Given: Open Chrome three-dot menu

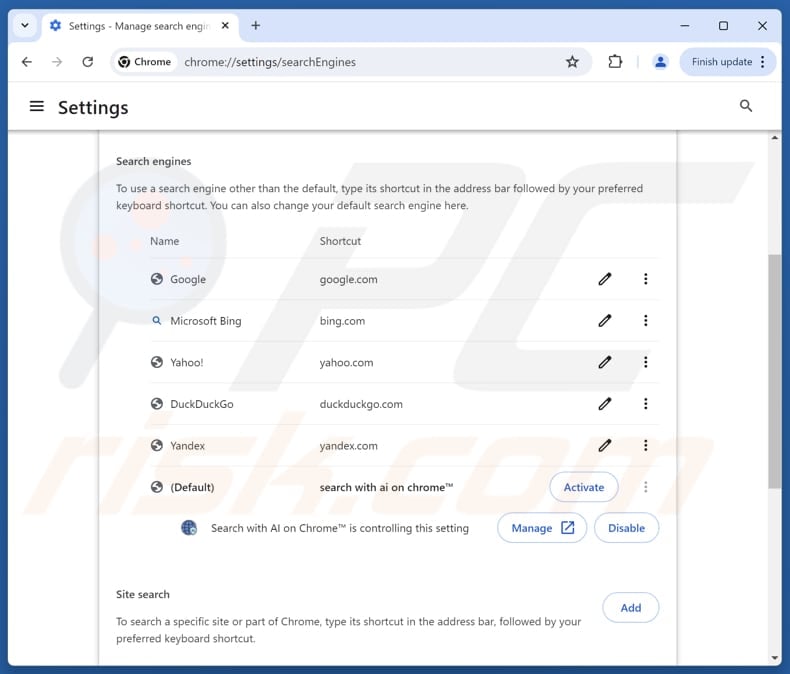Looking at the screenshot, I should [763, 62].
